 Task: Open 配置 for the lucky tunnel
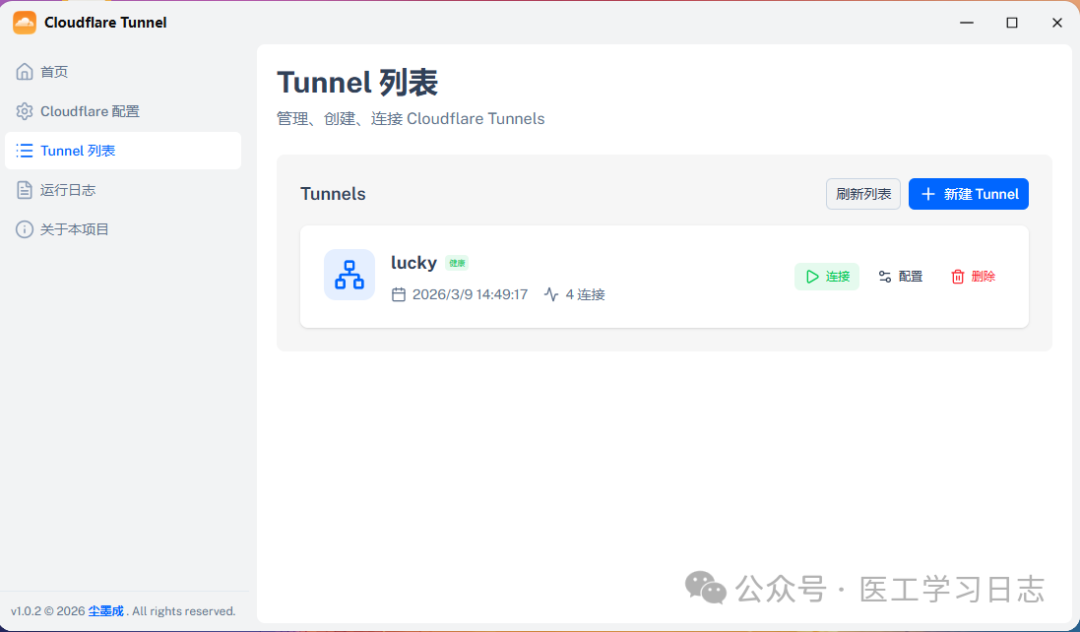point(900,276)
